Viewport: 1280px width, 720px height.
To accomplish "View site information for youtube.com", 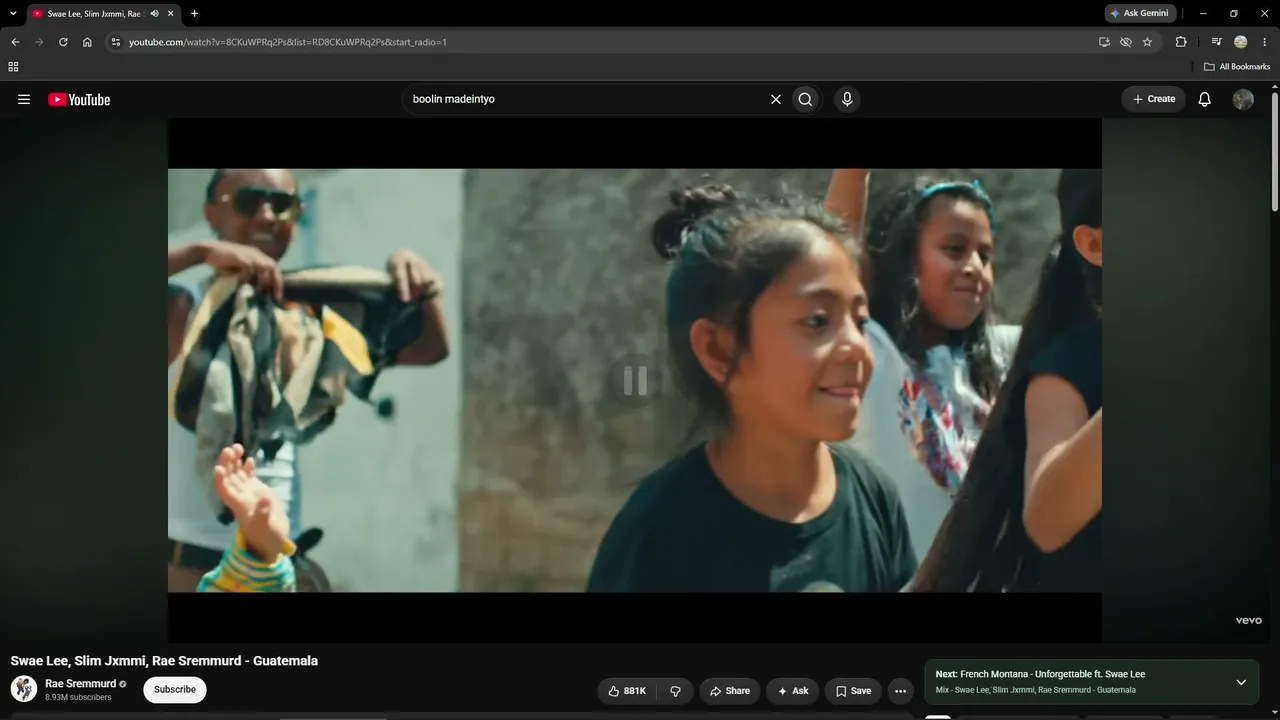I will 115,42.
